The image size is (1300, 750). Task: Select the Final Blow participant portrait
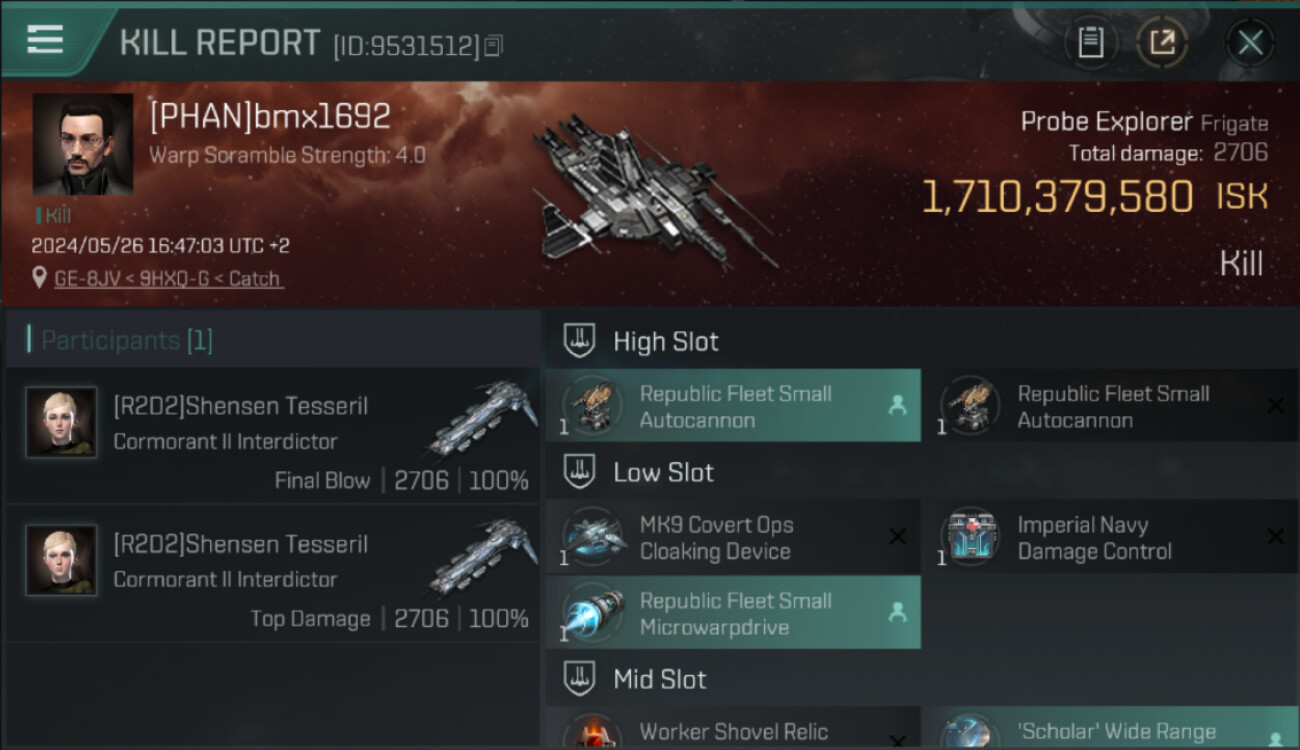pos(61,423)
